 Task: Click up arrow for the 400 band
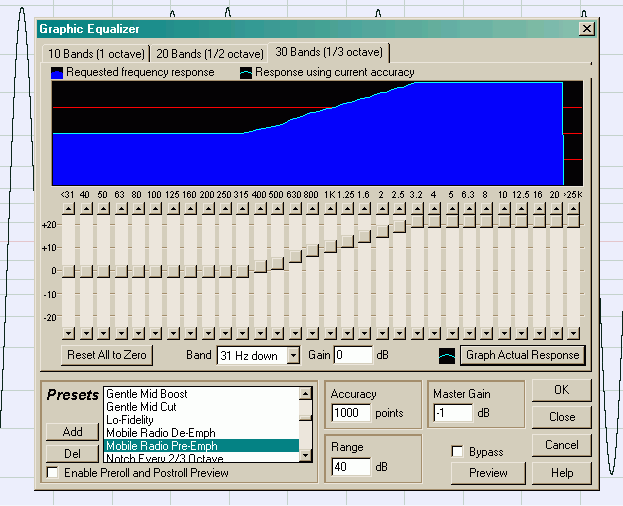click(260, 209)
